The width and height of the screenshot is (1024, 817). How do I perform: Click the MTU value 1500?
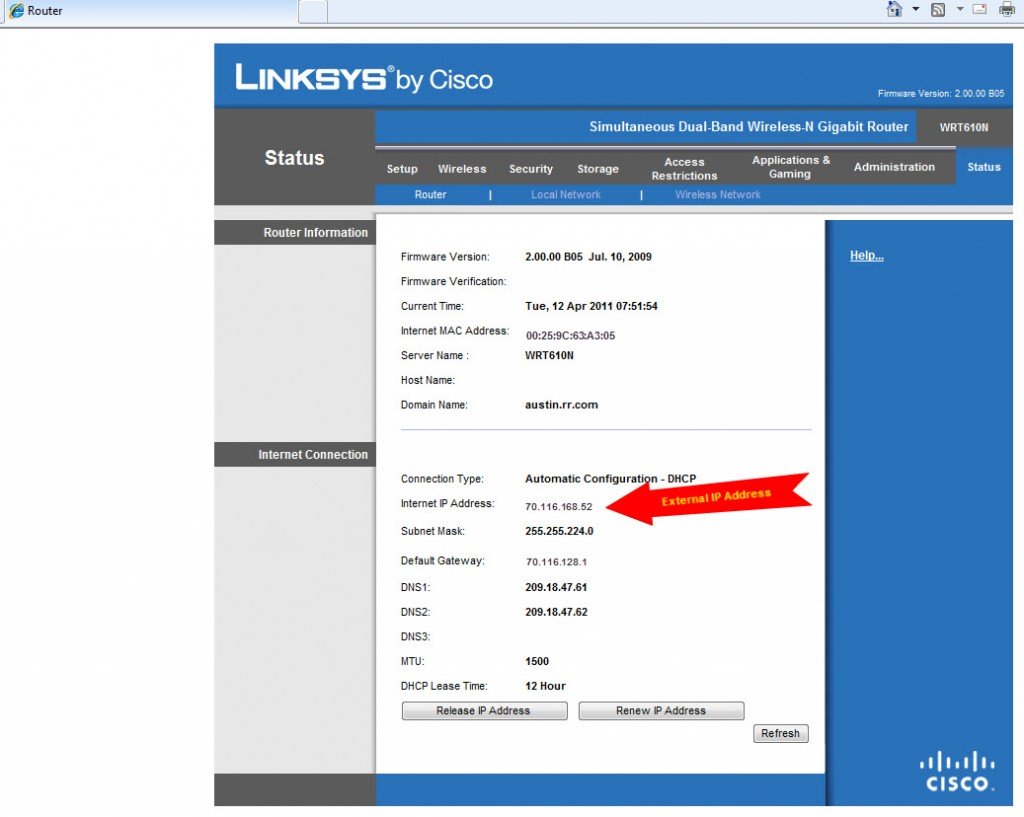[x=537, y=662]
